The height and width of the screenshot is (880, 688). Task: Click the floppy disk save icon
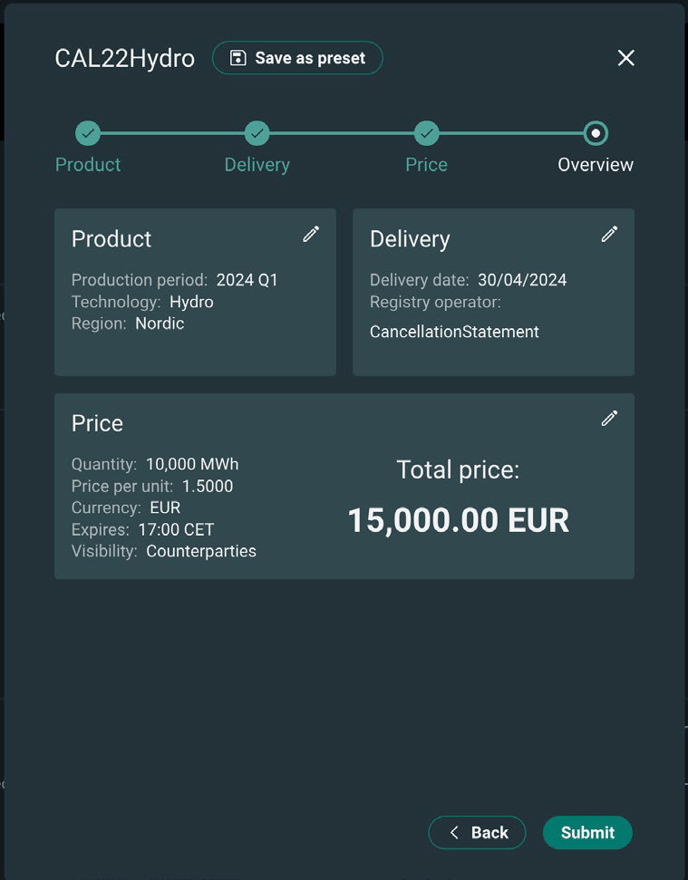point(238,58)
